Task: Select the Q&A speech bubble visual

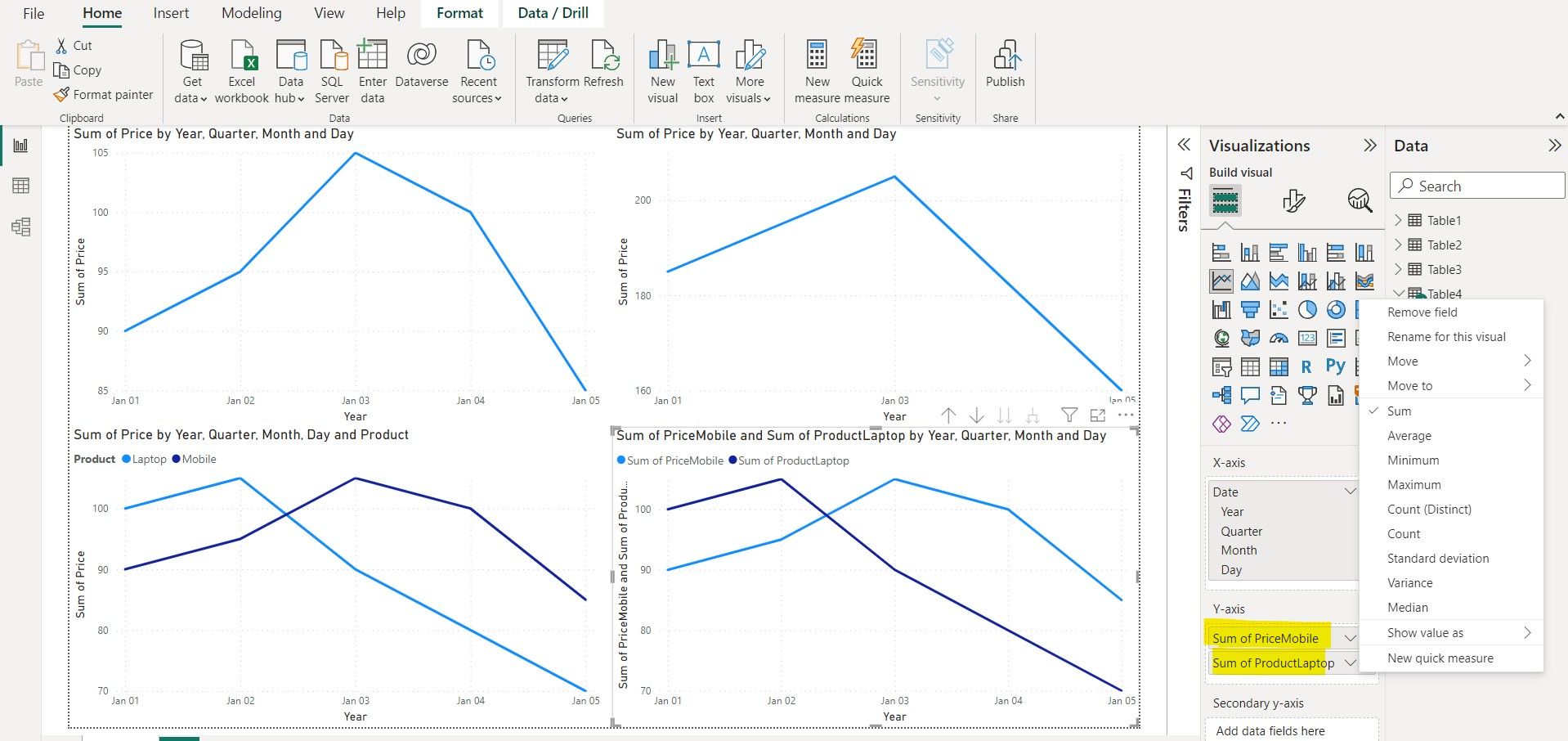Action: pyautogui.click(x=1250, y=396)
